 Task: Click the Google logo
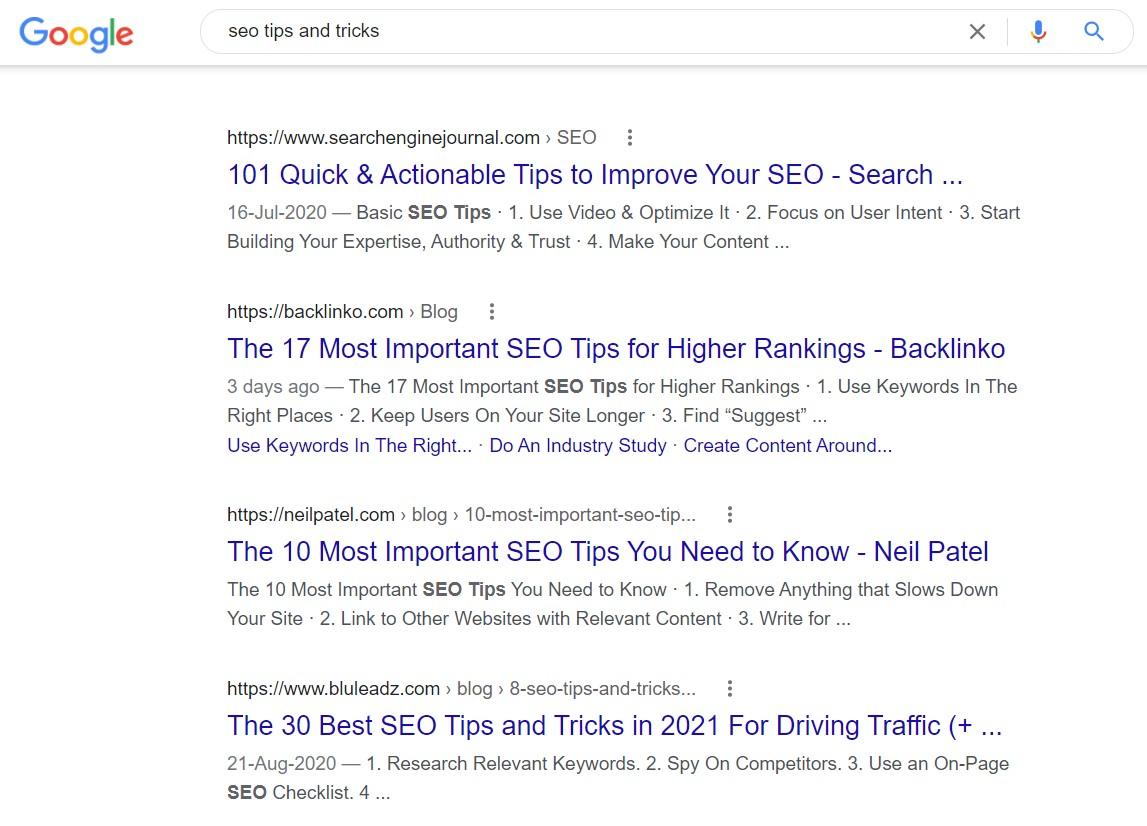[x=76, y=34]
